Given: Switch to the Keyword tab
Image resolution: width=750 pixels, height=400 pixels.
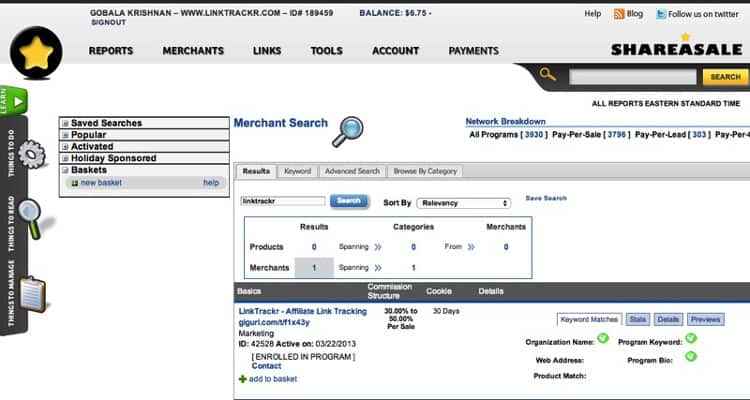Looking at the screenshot, I should point(298,171).
